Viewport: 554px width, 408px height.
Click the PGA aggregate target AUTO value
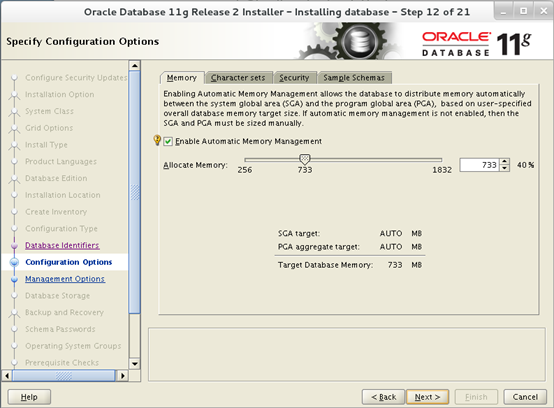point(391,247)
